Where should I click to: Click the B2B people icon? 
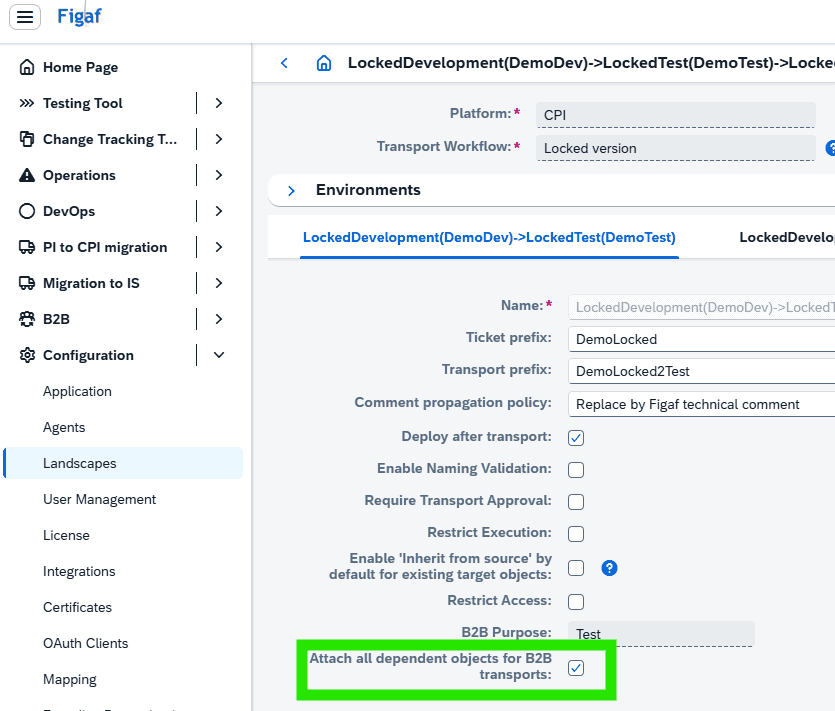coord(27,319)
